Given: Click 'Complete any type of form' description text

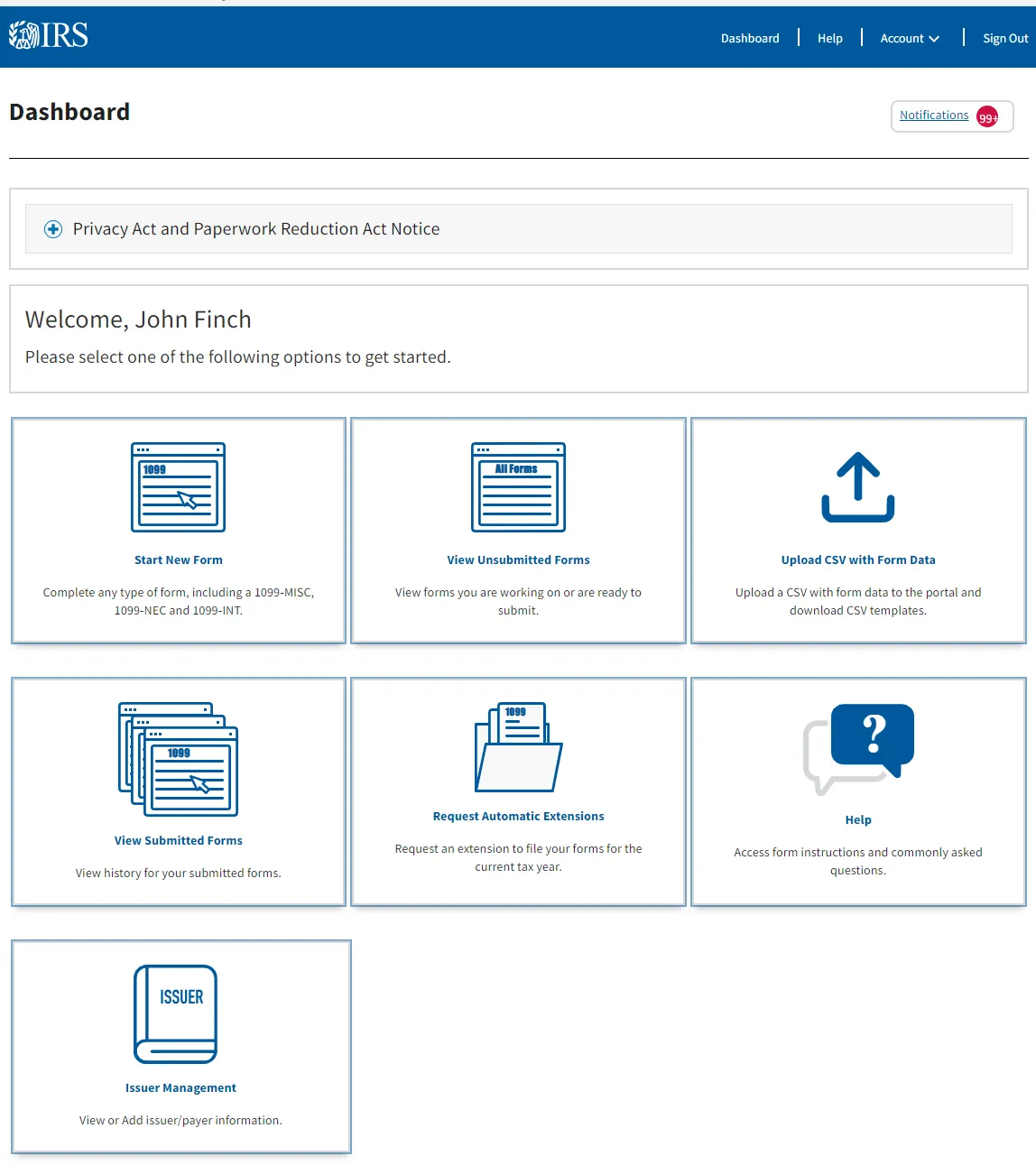Looking at the screenshot, I should (178, 601).
